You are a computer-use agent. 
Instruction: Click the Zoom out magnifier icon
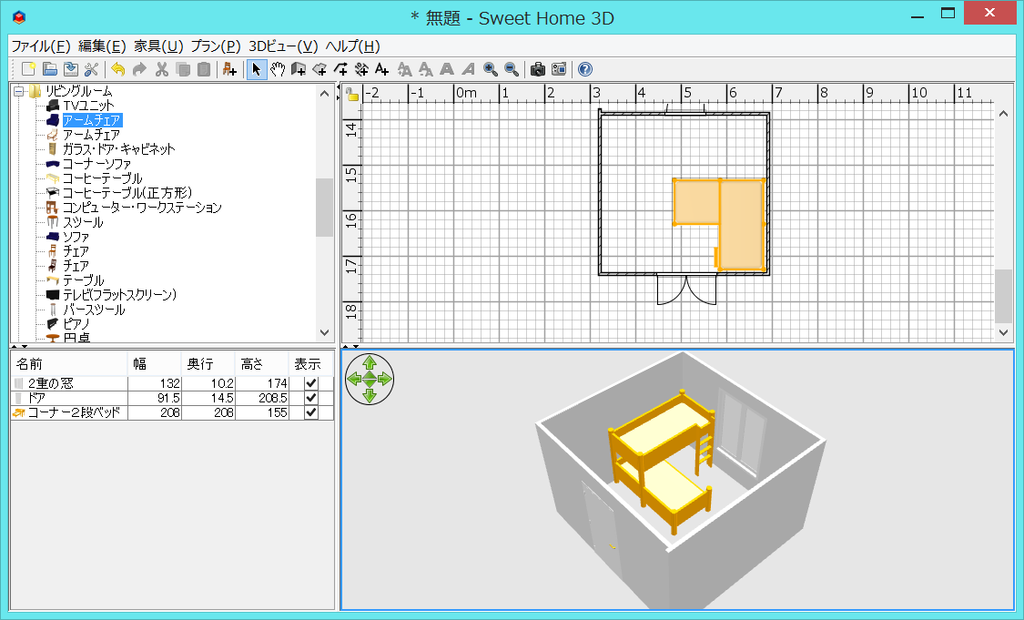(x=511, y=69)
